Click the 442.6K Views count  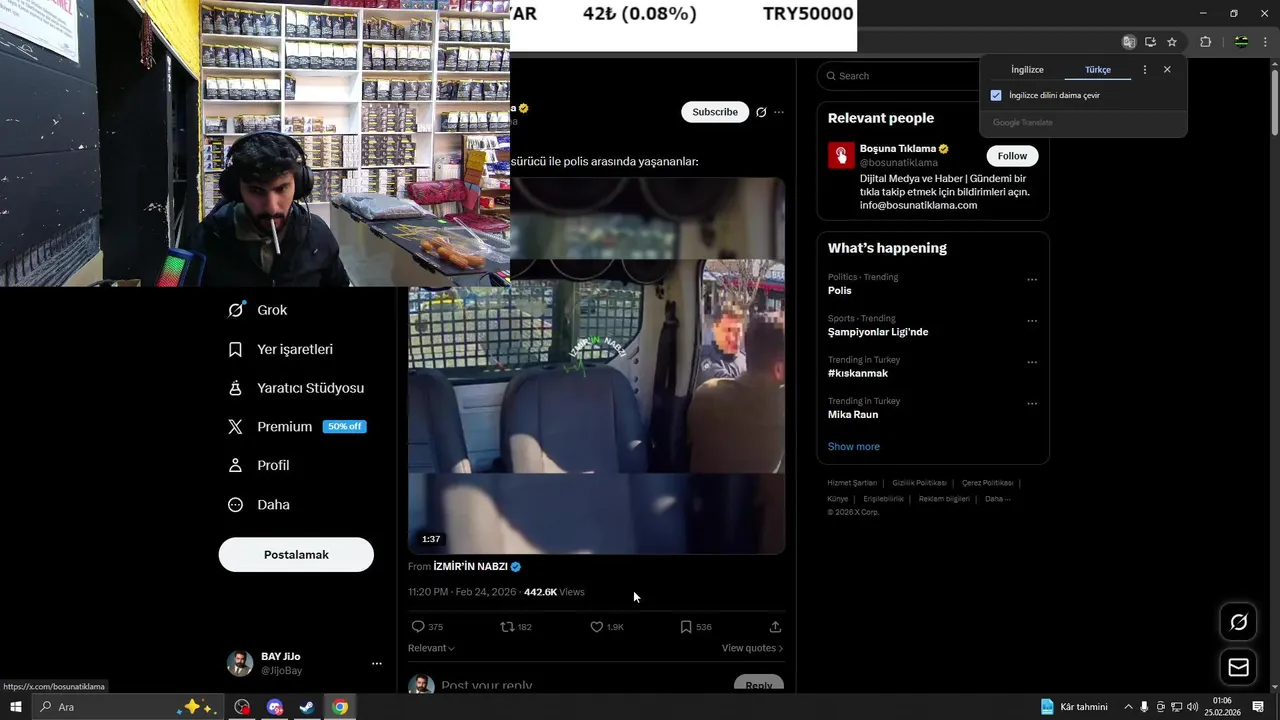point(554,592)
